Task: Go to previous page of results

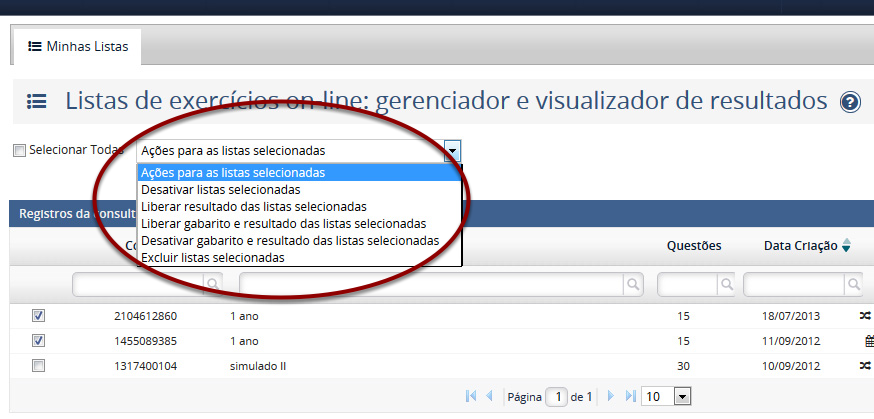Action: click(x=489, y=397)
